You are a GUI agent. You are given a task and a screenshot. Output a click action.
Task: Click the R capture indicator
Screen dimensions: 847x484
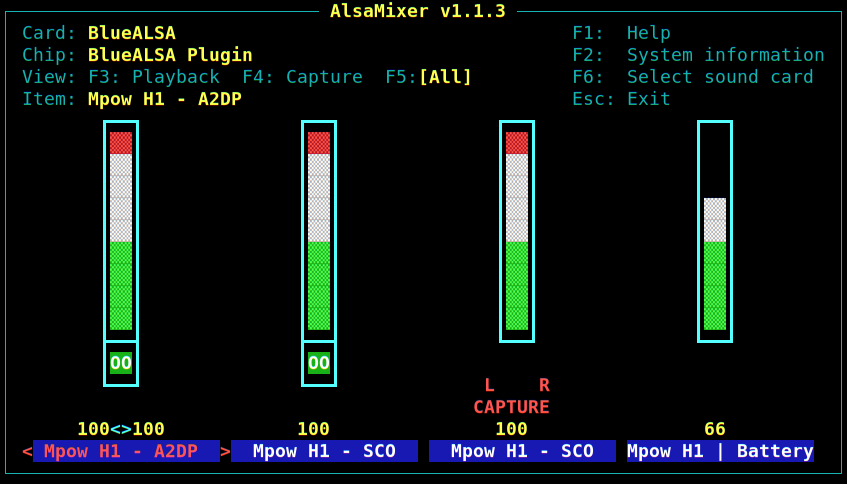pyautogui.click(x=544, y=385)
